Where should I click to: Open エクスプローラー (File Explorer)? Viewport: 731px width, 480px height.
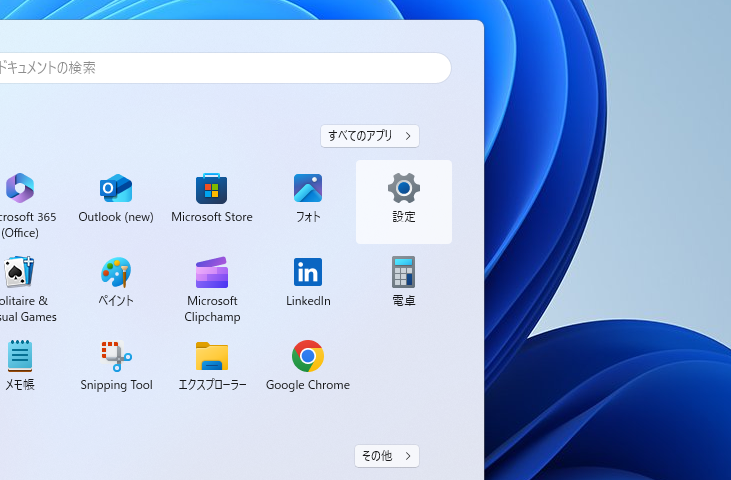(211, 357)
